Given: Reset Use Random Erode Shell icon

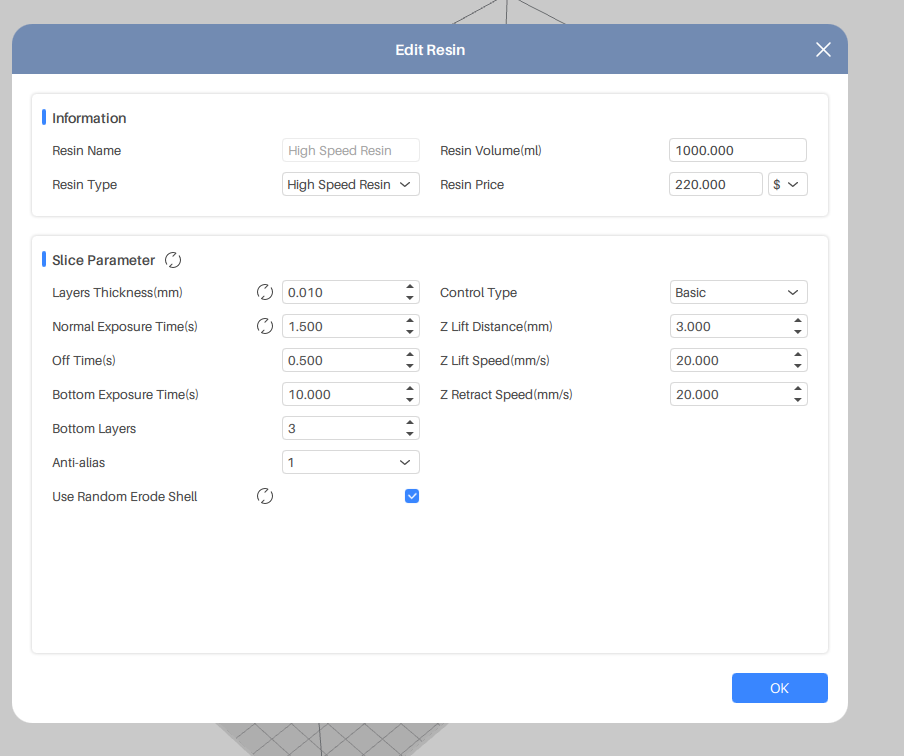Looking at the screenshot, I should click(265, 496).
